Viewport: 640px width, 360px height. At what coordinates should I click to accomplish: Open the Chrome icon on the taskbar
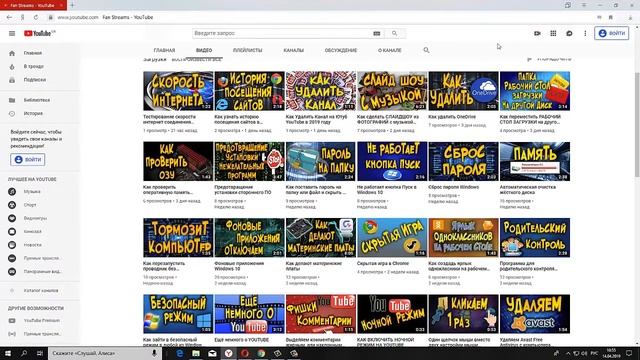click(x=261, y=353)
